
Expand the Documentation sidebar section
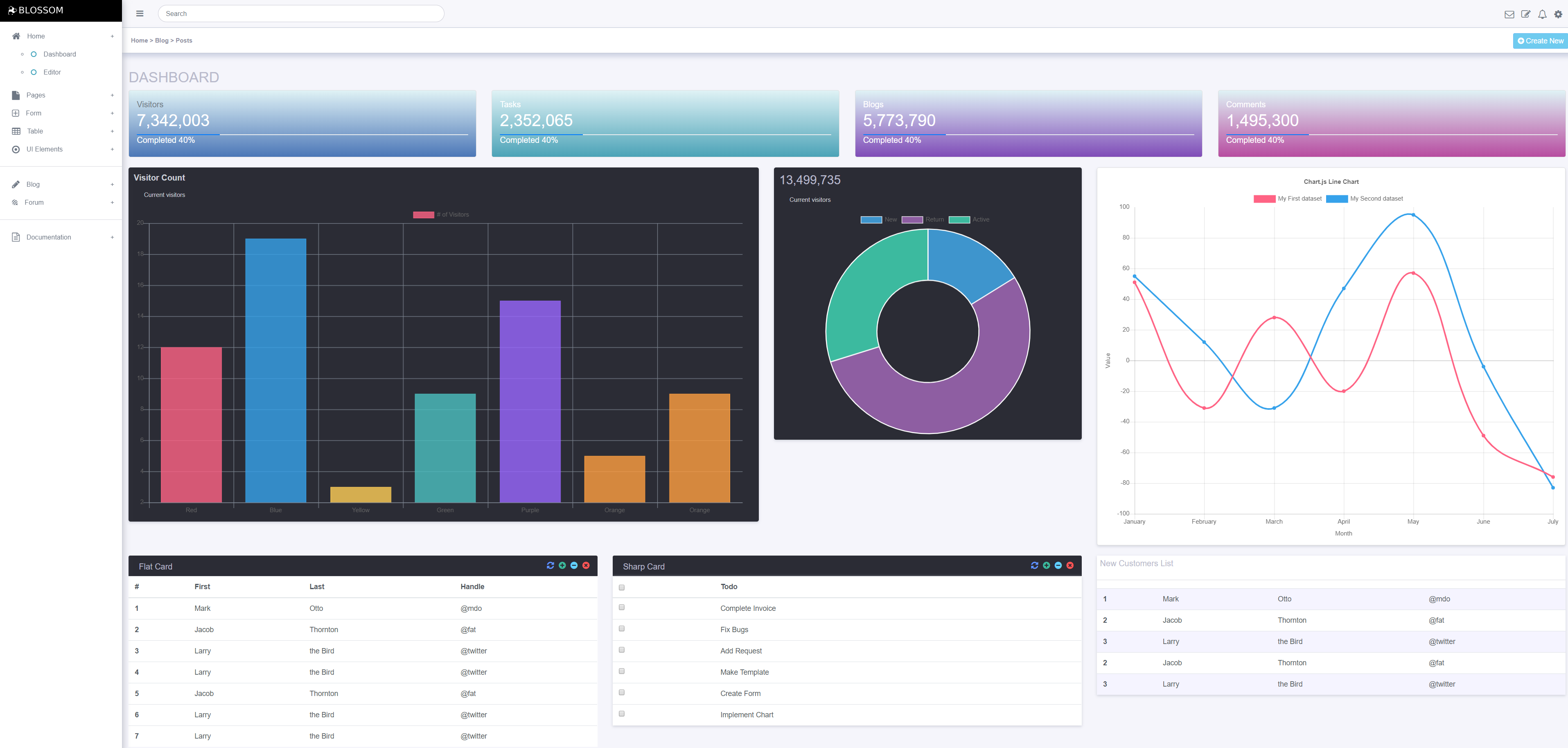[112, 237]
